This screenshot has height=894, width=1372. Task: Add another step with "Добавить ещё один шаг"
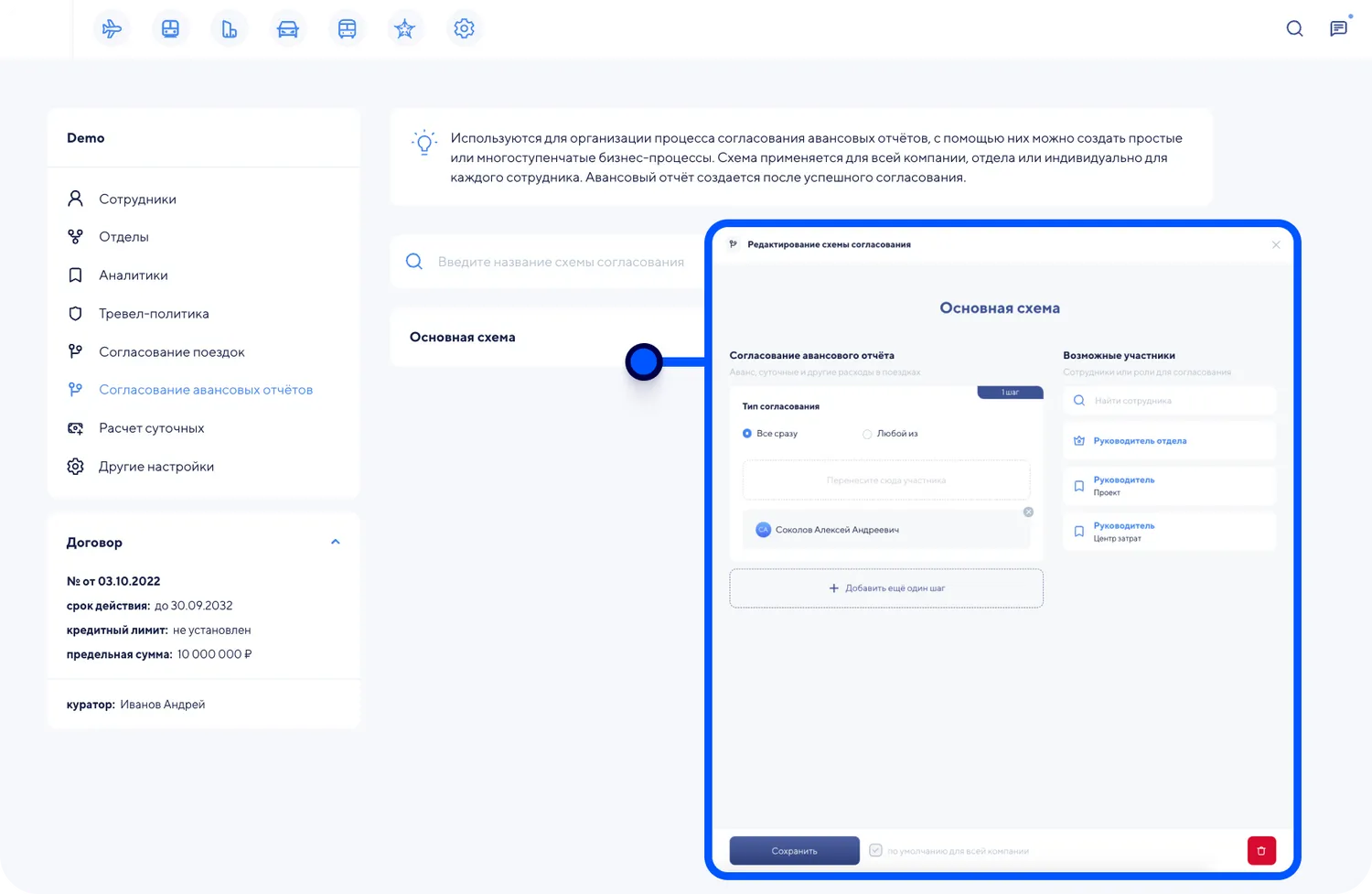coord(886,588)
